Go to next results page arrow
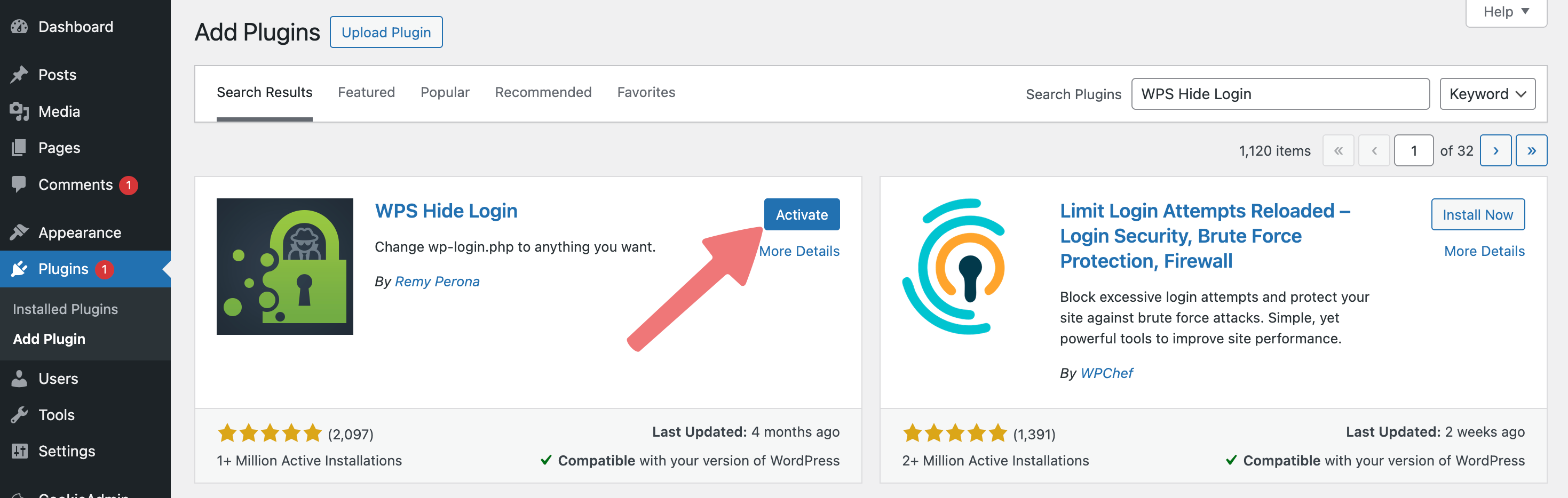The image size is (1568, 498). point(1495,150)
